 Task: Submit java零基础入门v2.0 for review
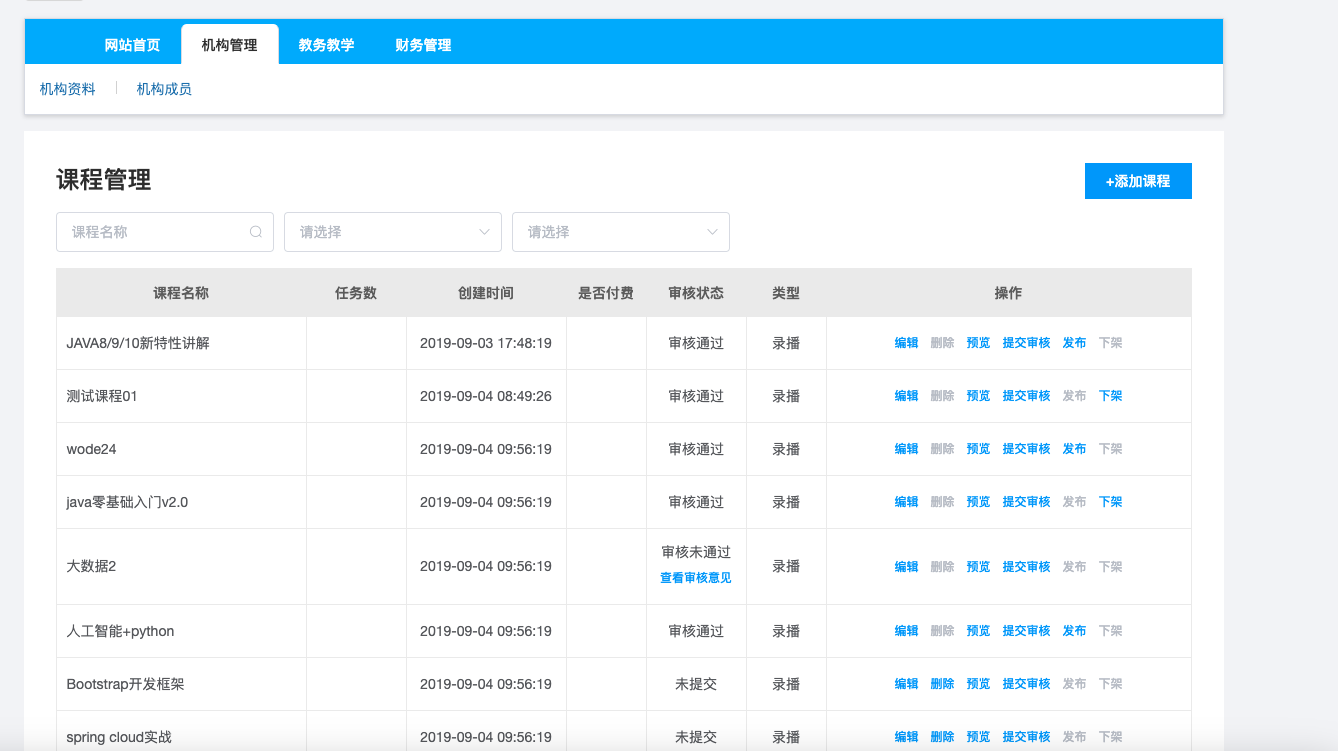(x=1026, y=502)
